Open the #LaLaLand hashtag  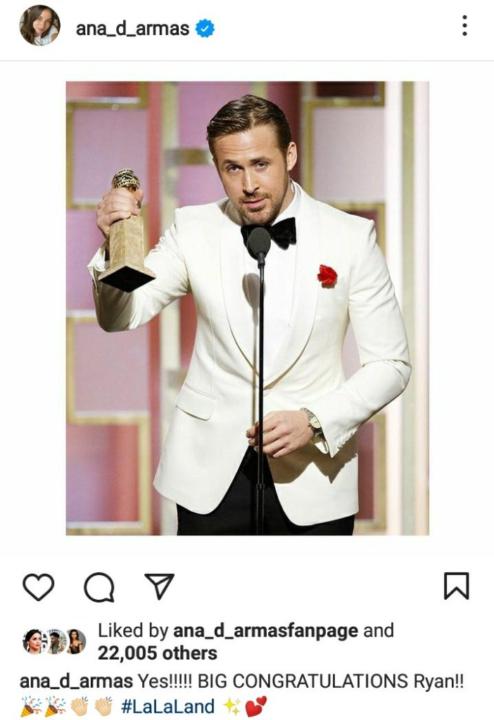point(168,706)
